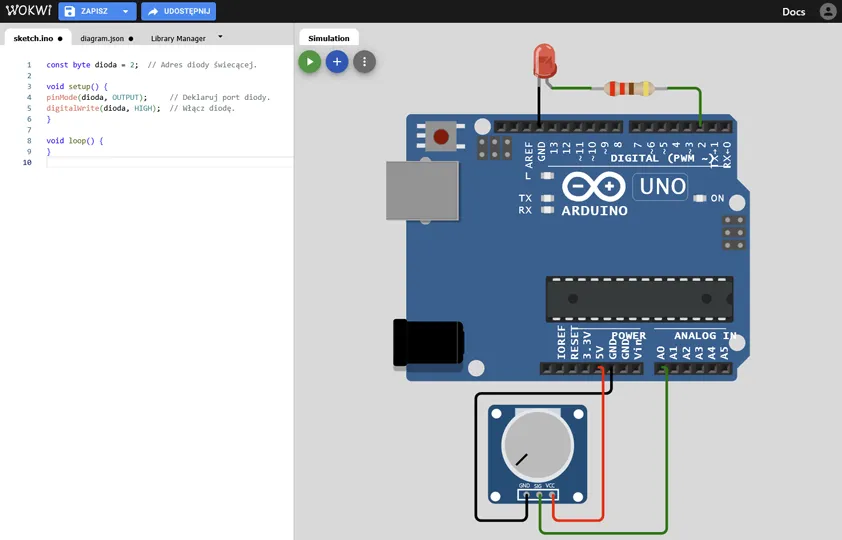This screenshot has height=540, width=842.
Task: Start the simulation with the green play button
Action: click(310, 62)
